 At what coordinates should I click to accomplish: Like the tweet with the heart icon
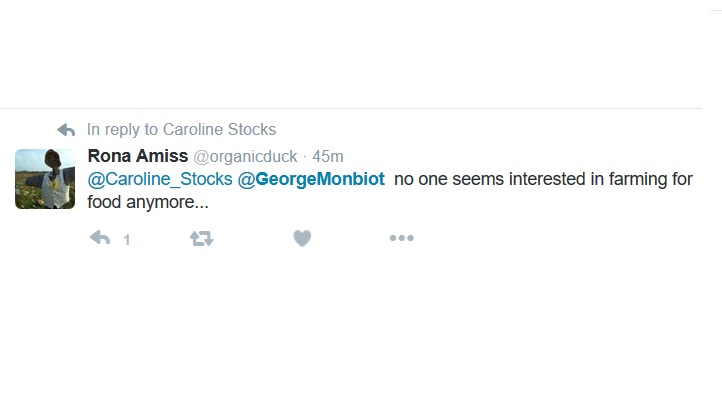[x=302, y=238]
